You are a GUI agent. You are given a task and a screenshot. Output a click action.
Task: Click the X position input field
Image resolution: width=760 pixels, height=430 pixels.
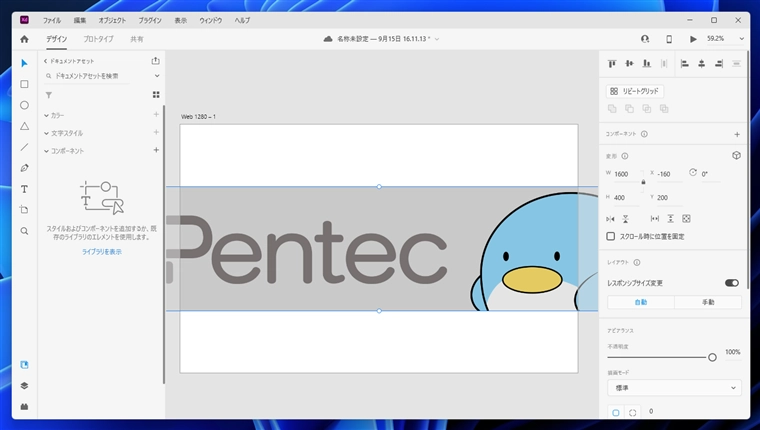click(669, 174)
